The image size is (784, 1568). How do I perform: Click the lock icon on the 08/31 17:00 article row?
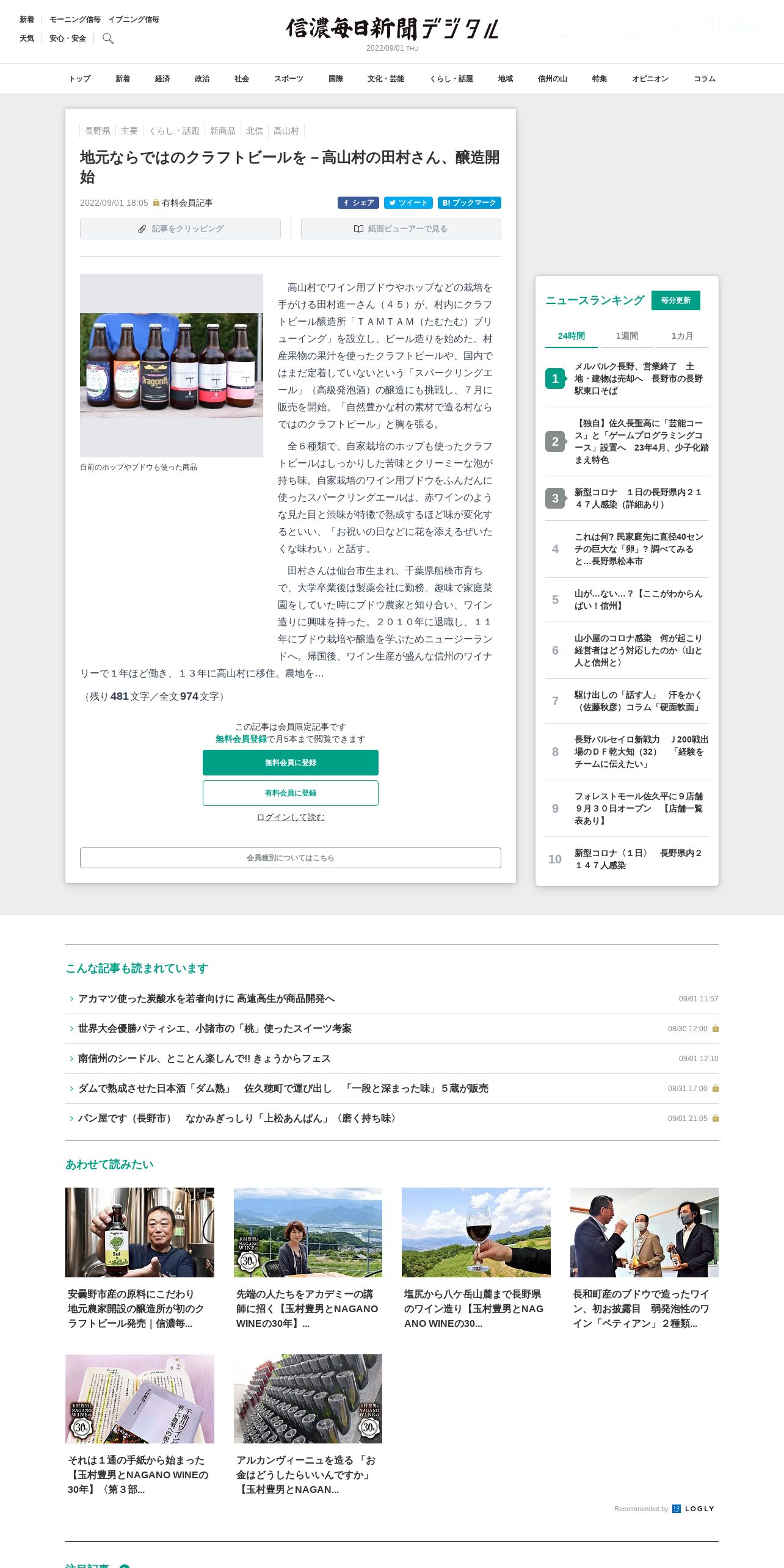[716, 1089]
